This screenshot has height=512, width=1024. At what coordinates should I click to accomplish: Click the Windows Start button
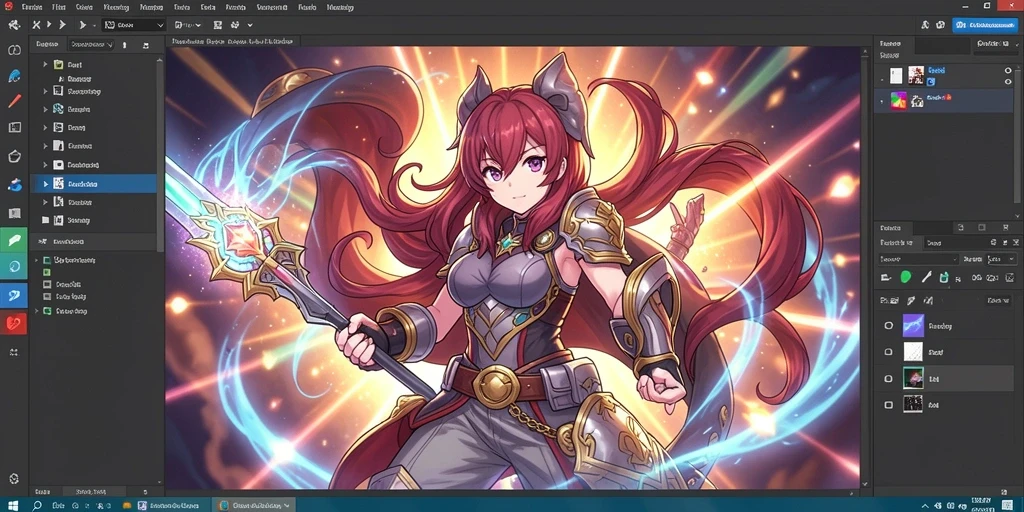point(14,505)
